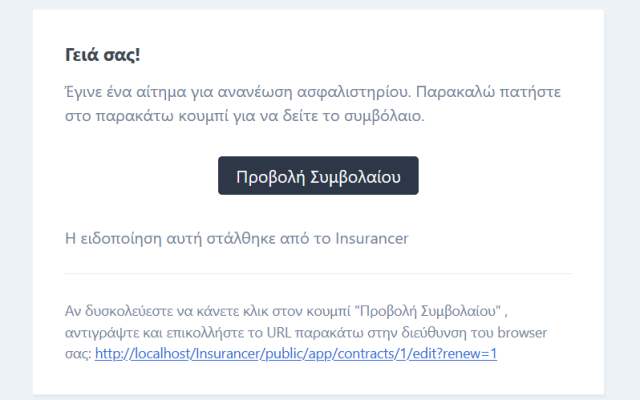Viewport: 640px width, 400px height.
Task: Click the Προβολή Συμβολαίου button
Action: [x=318, y=176]
